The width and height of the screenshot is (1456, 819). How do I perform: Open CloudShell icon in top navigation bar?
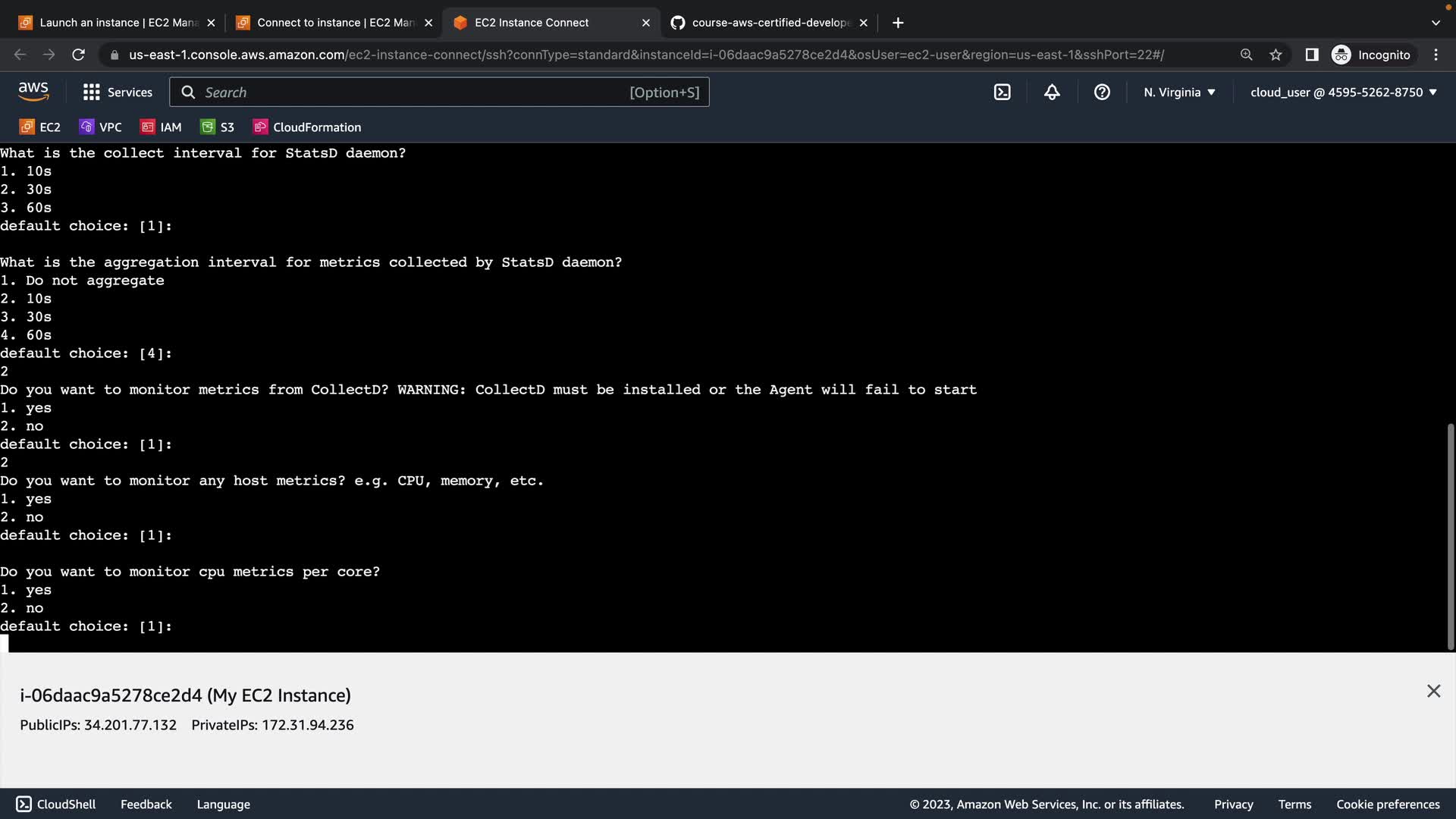(x=1002, y=92)
